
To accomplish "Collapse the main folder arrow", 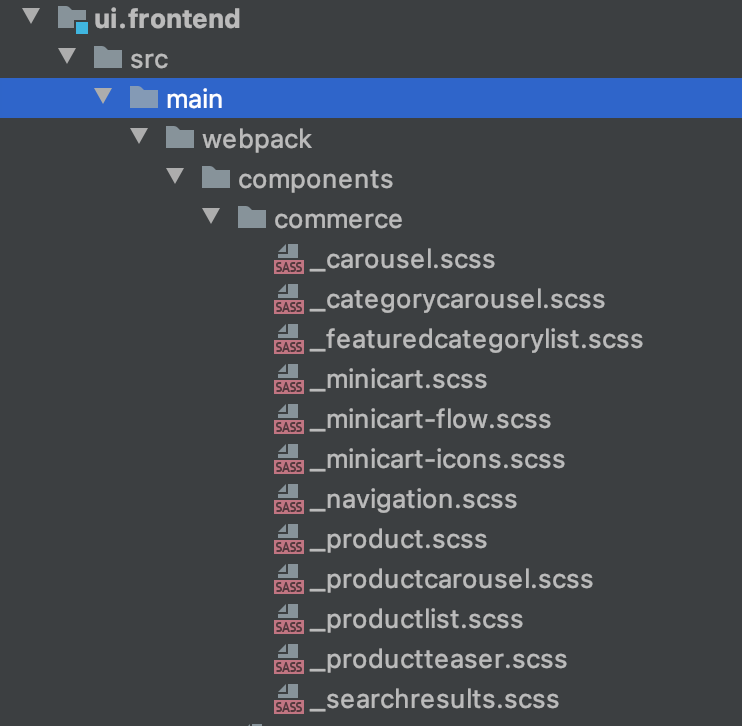I will click(103, 96).
